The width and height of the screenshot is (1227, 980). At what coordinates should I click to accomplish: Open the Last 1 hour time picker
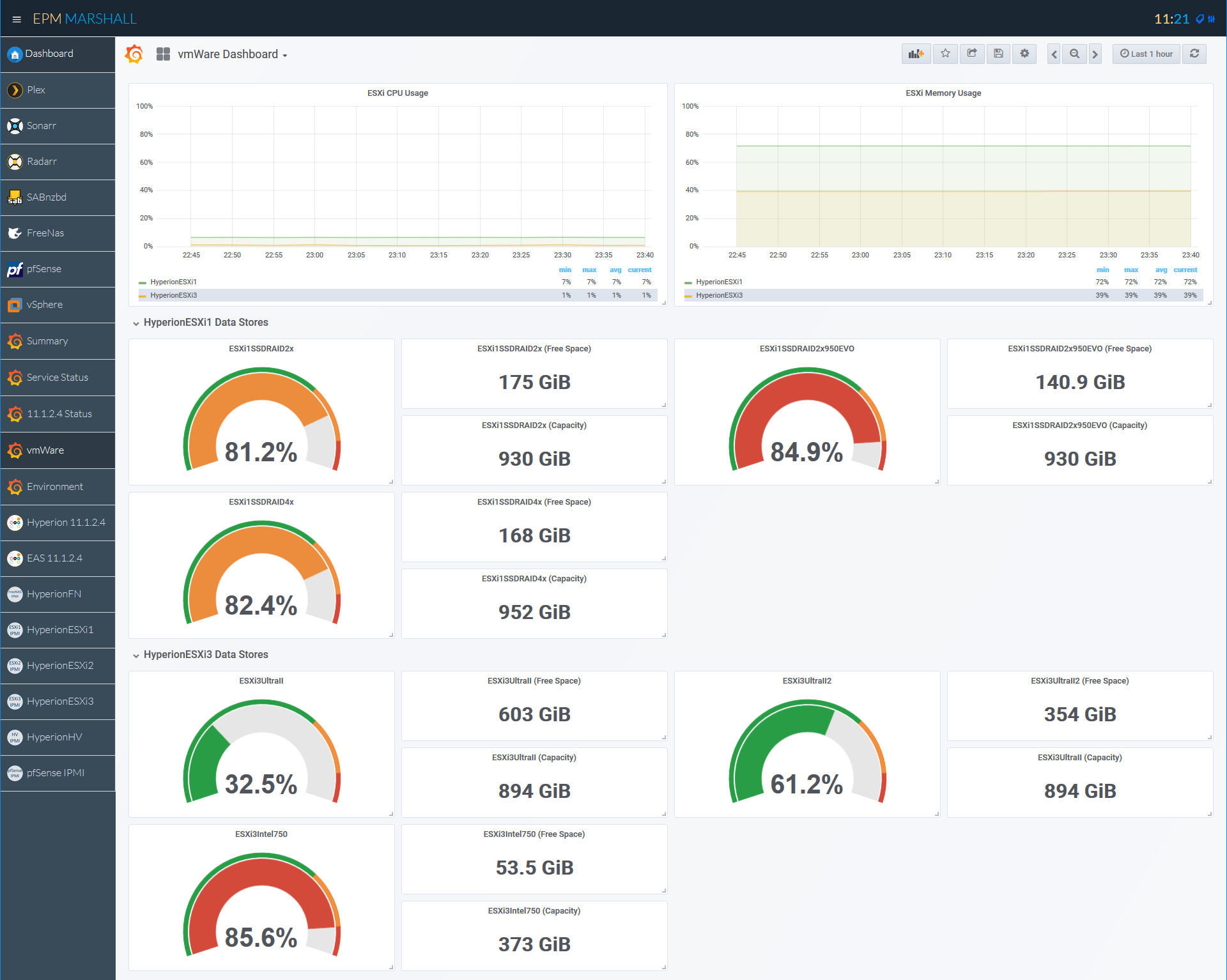tap(1146, 54)
